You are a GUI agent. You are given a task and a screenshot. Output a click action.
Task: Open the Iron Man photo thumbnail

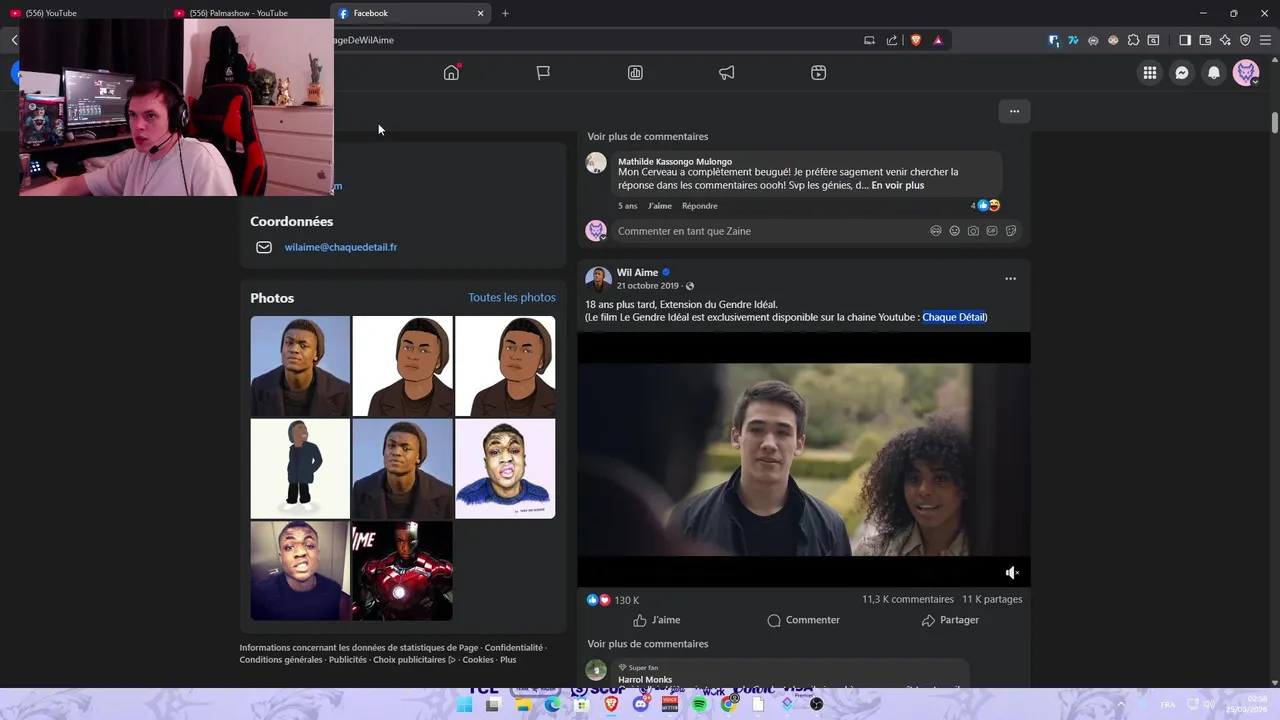coord(402,570)
